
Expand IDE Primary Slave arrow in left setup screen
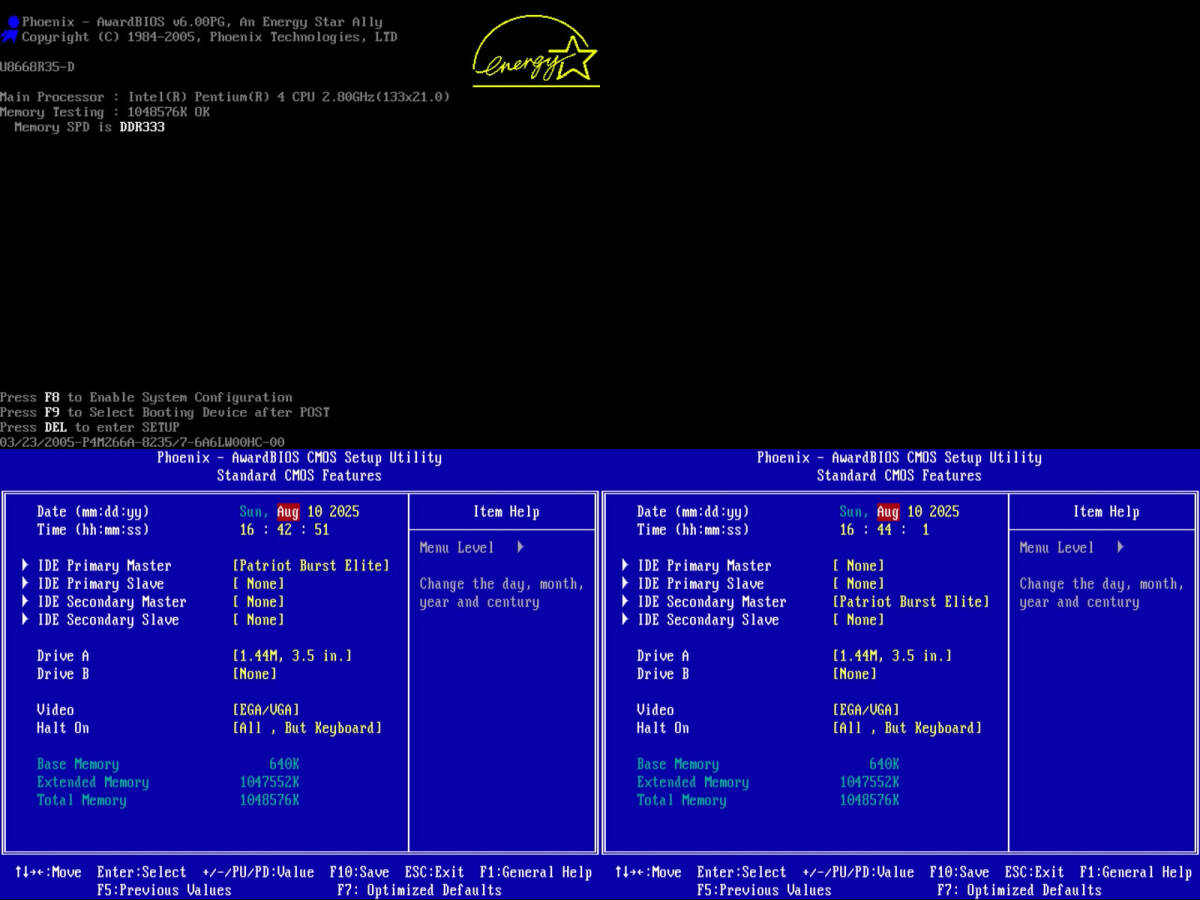25,584
